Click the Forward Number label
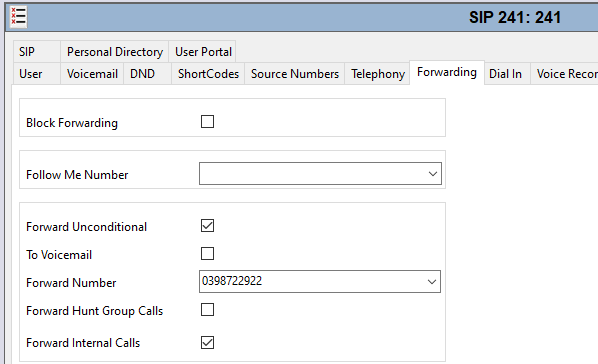Screen dimensions: 598x364 point(71,283)
